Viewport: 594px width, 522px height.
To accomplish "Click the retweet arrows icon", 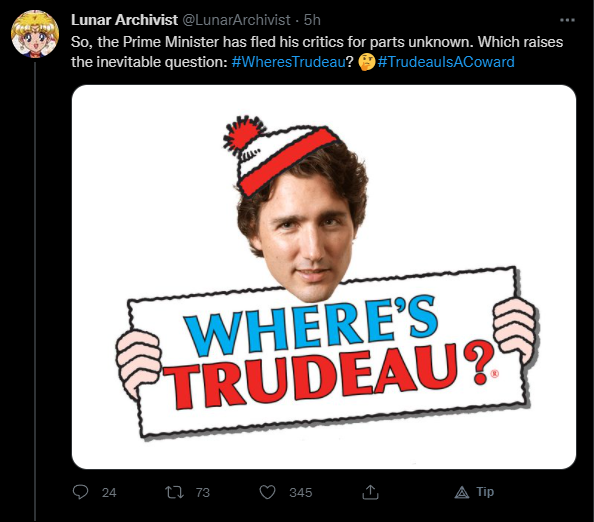I will click(x=175, y=492).
